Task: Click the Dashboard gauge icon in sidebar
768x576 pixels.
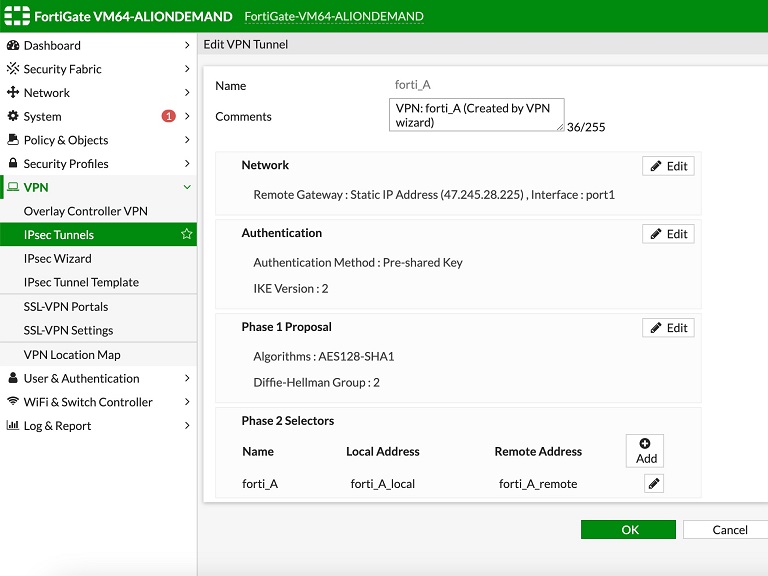Action: (13, 45)
